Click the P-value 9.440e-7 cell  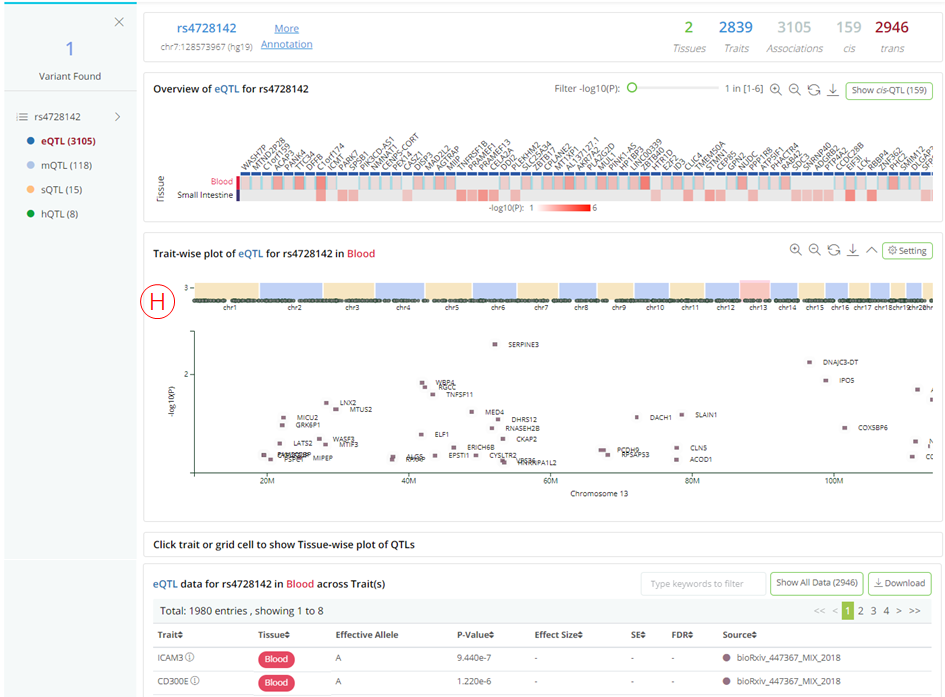[x=474, y=658]
